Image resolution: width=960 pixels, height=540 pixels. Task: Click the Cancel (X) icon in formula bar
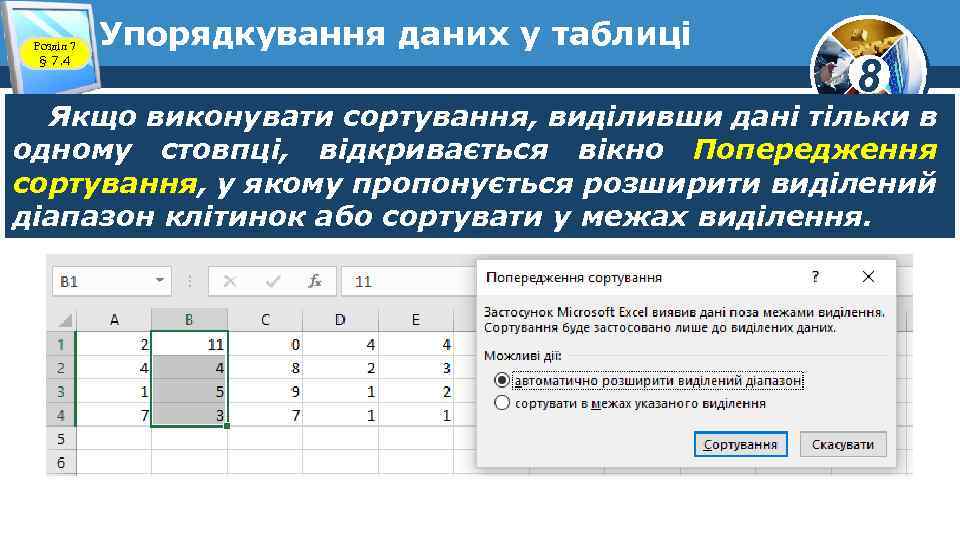click(x=230, y=282)
